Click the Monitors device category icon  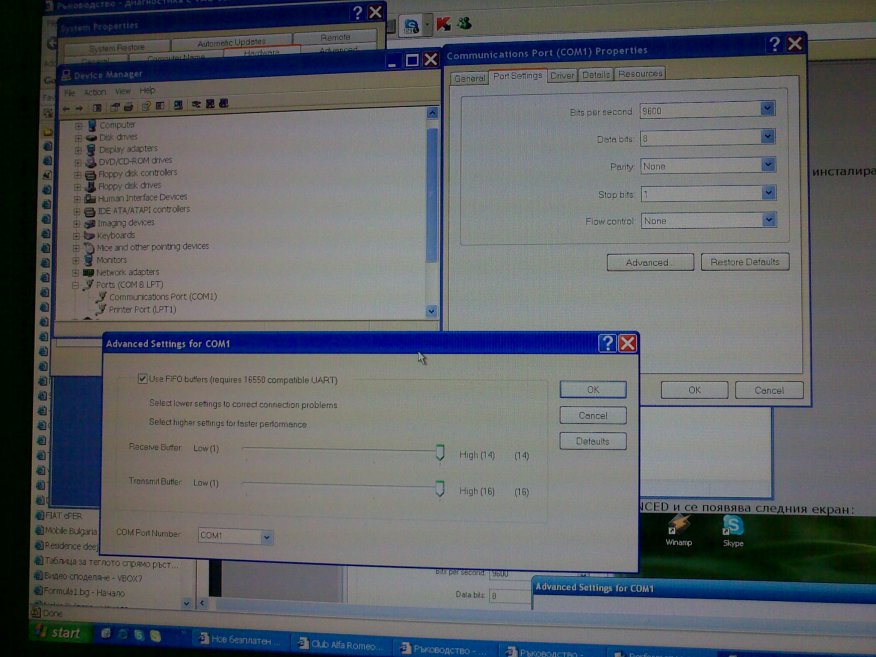89,260
